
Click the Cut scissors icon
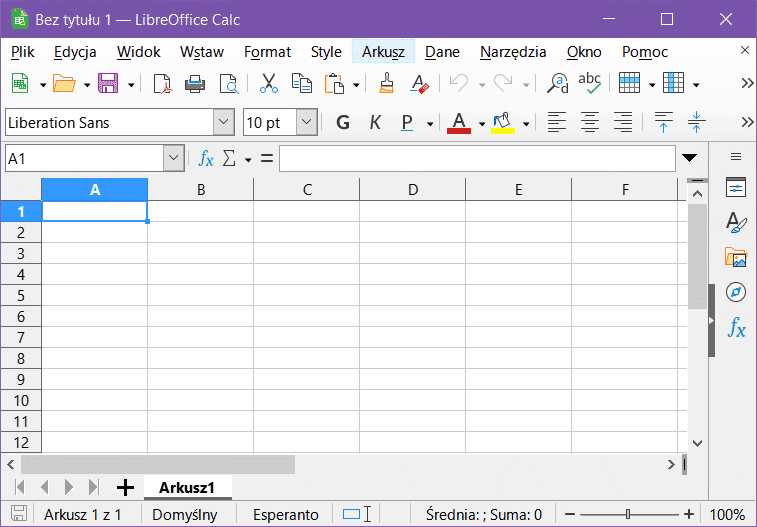point(268,84)
